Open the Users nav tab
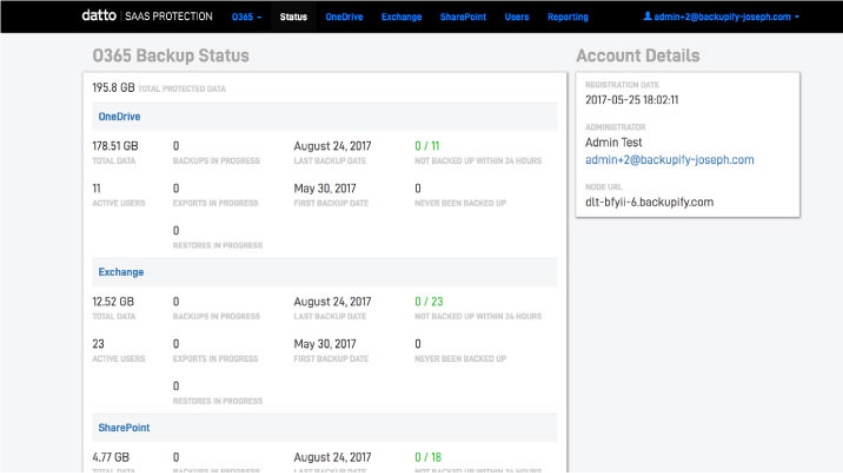This screenshot has width=843, height=473. (517, 17)
